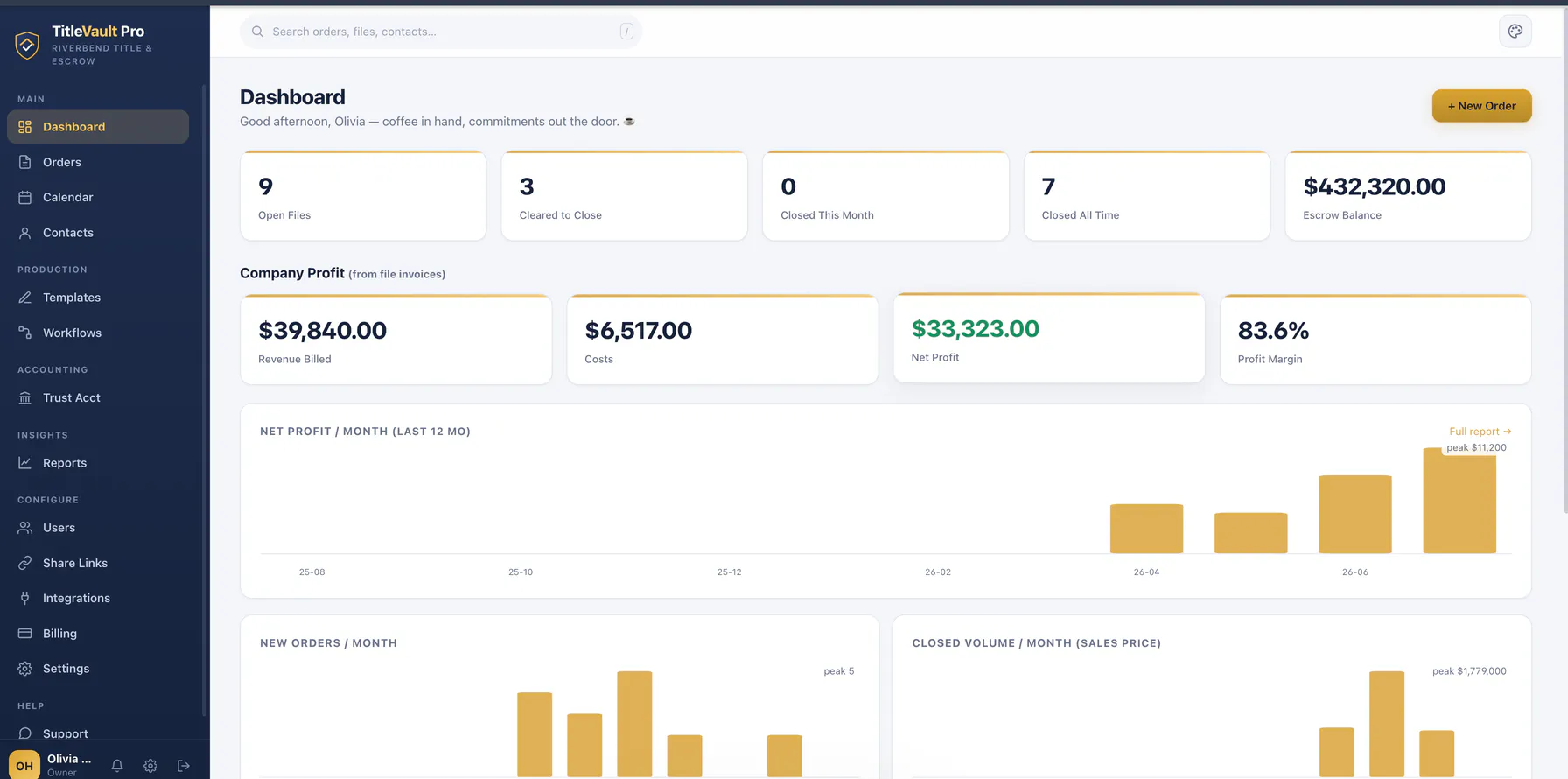Open the Reports page
1568x779 pixels.
pyautogui.click(x=98, y=463)
